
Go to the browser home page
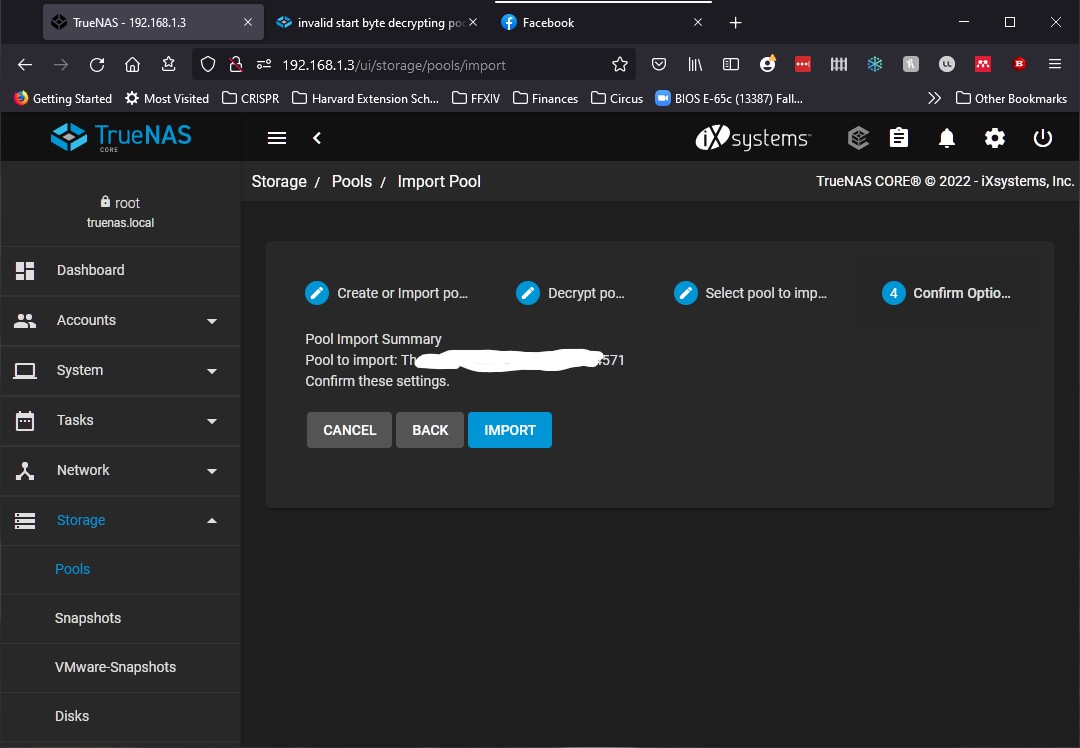point(132,65)
